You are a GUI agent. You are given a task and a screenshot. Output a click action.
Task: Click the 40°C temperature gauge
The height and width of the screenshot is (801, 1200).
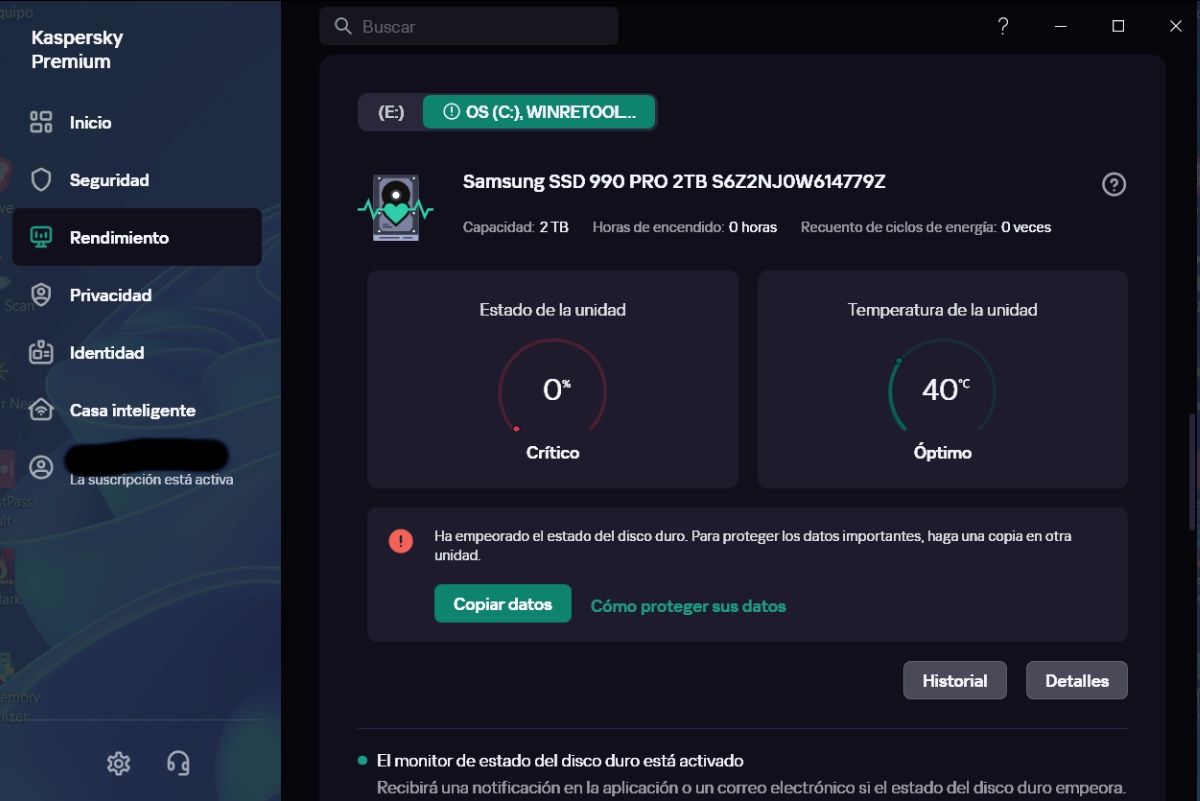pyautogui.click(x=943, y=388)
